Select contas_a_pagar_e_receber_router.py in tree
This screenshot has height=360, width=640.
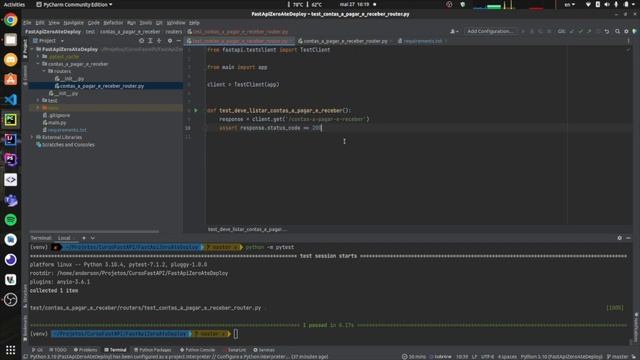point(102,86)
